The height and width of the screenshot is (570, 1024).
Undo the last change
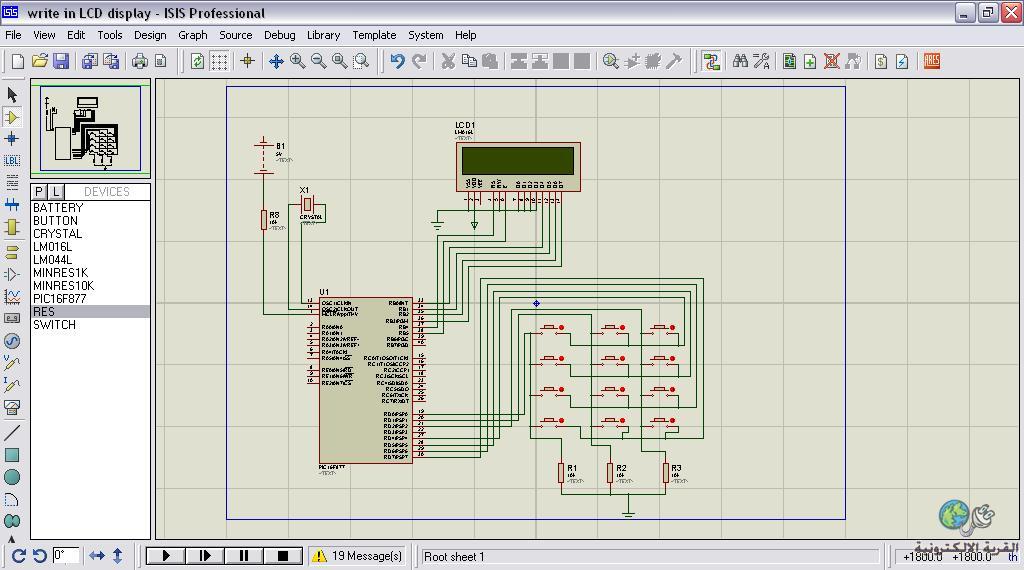[x=397, y=61]
